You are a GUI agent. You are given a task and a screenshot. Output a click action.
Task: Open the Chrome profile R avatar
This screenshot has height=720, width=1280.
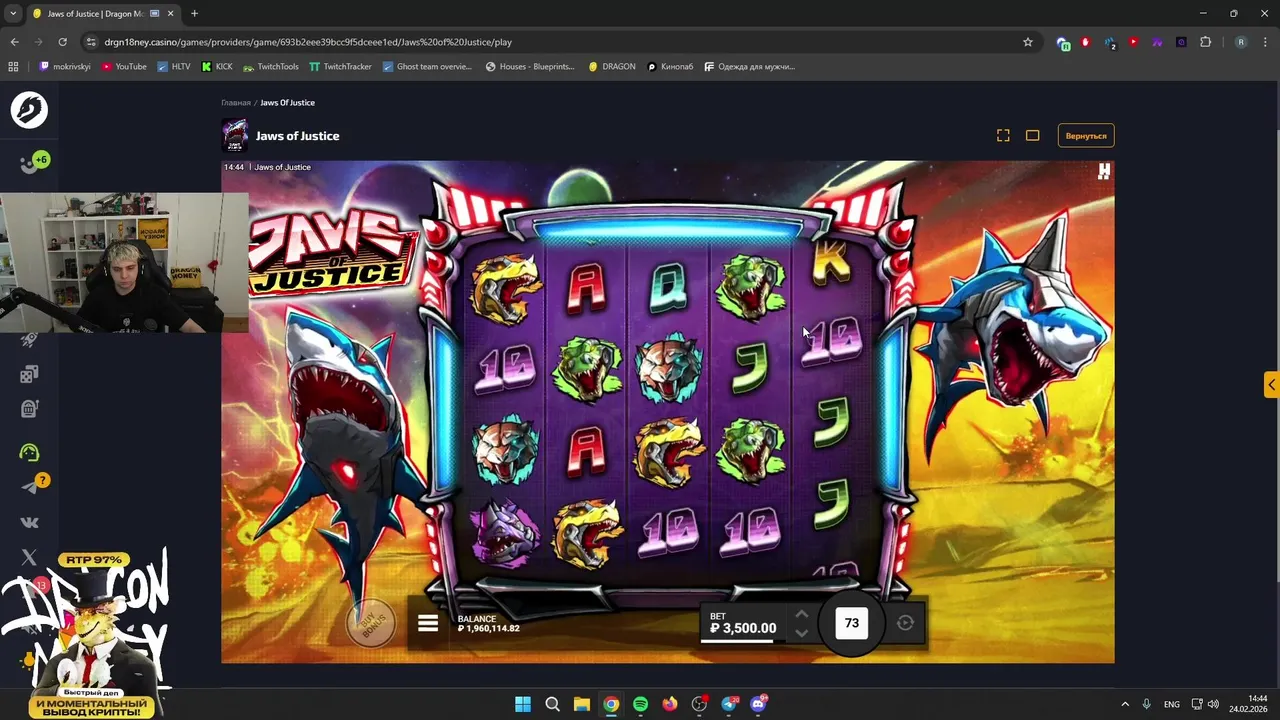(1241, 42)
